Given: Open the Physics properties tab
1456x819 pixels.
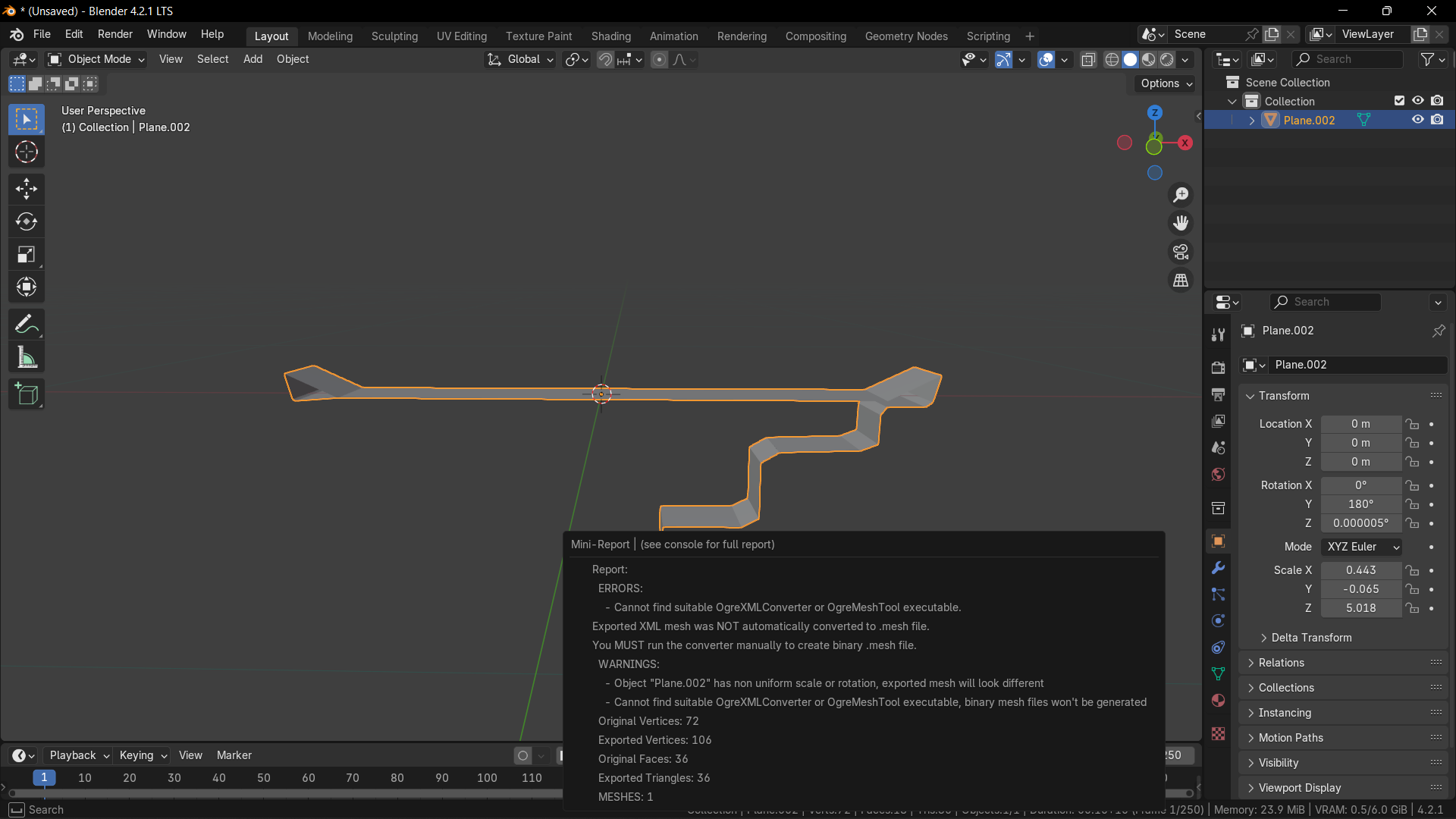Looking at the screenshot, I should click(1218, 620).
